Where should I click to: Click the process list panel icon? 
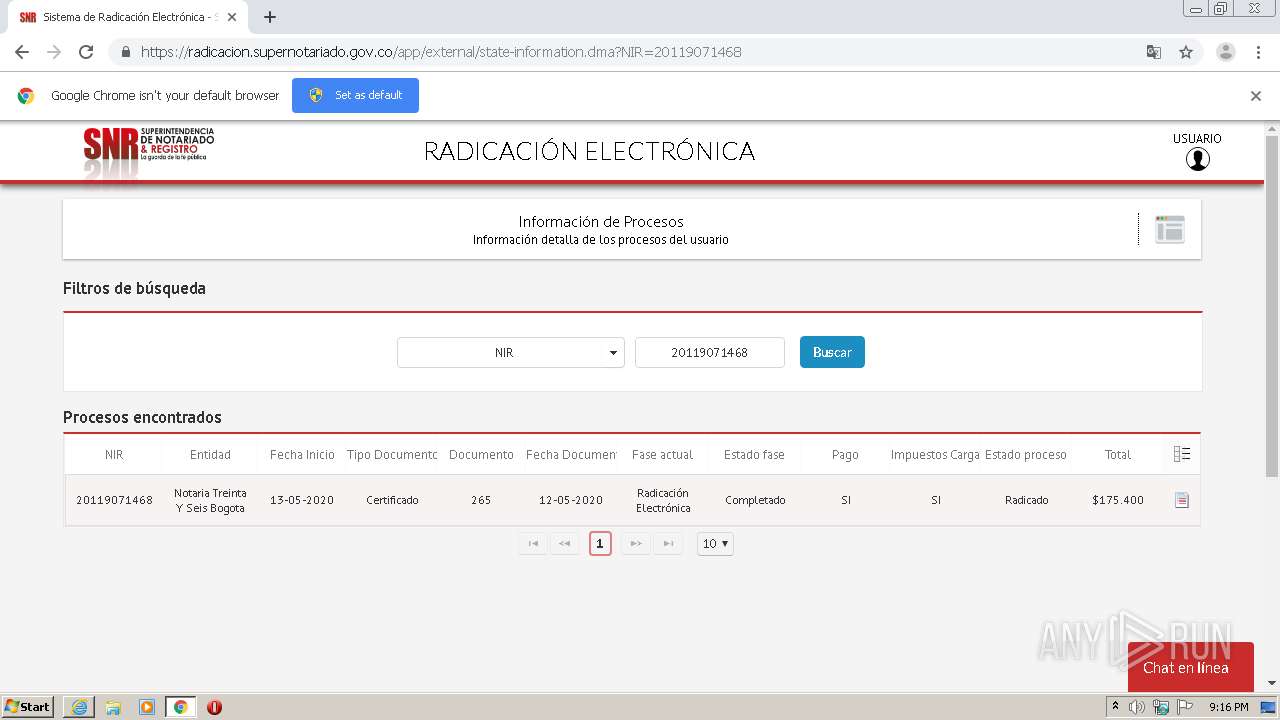(x=1169, y=229)
